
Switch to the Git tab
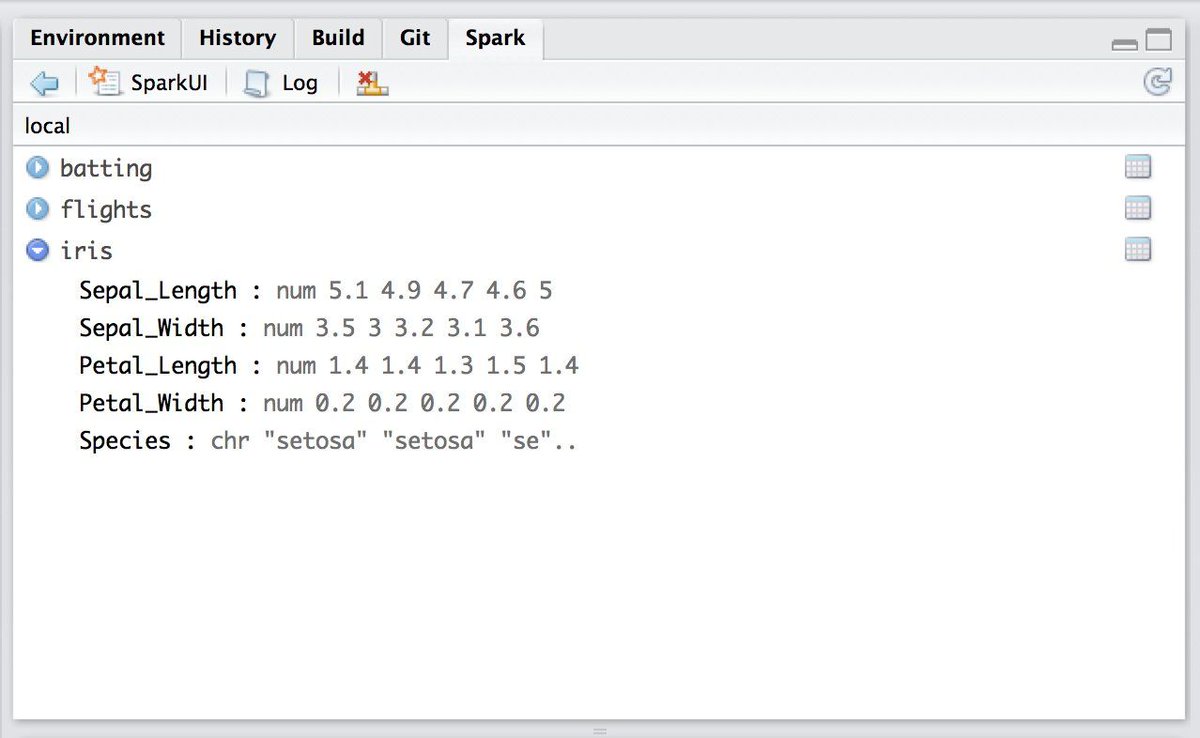tap(414, 37)
